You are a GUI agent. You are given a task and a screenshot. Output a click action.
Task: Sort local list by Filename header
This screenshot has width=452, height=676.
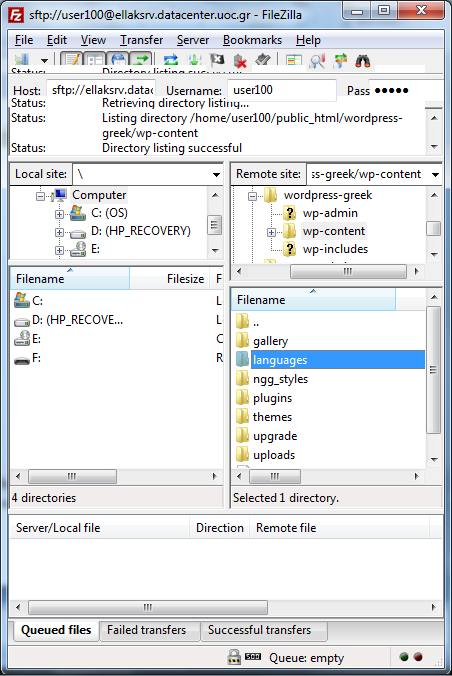69,279
